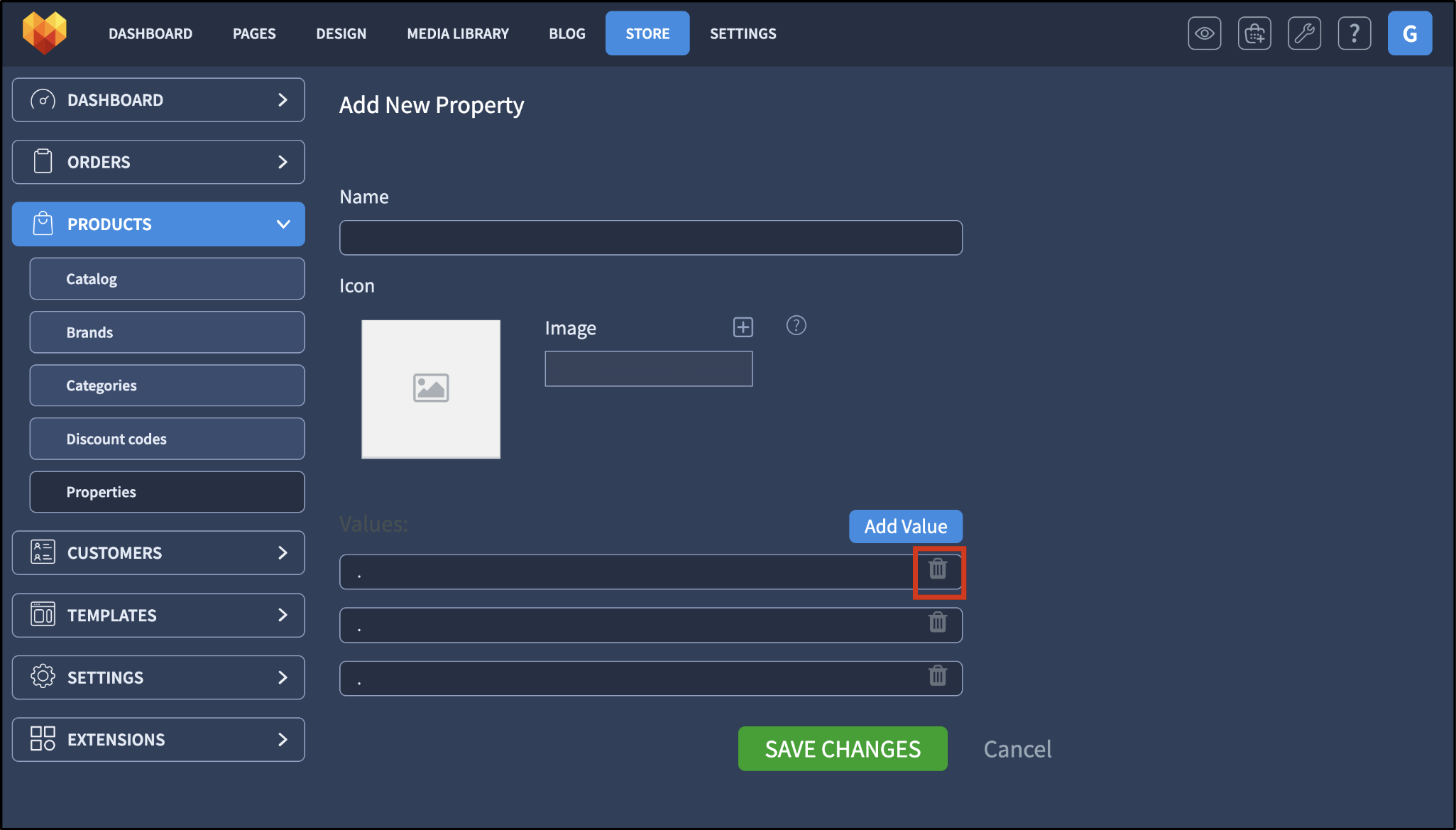Click the icon image placeholder thumbnail
The width and height of the screenshot is (1456, 830).
click(x=431, y=389)
